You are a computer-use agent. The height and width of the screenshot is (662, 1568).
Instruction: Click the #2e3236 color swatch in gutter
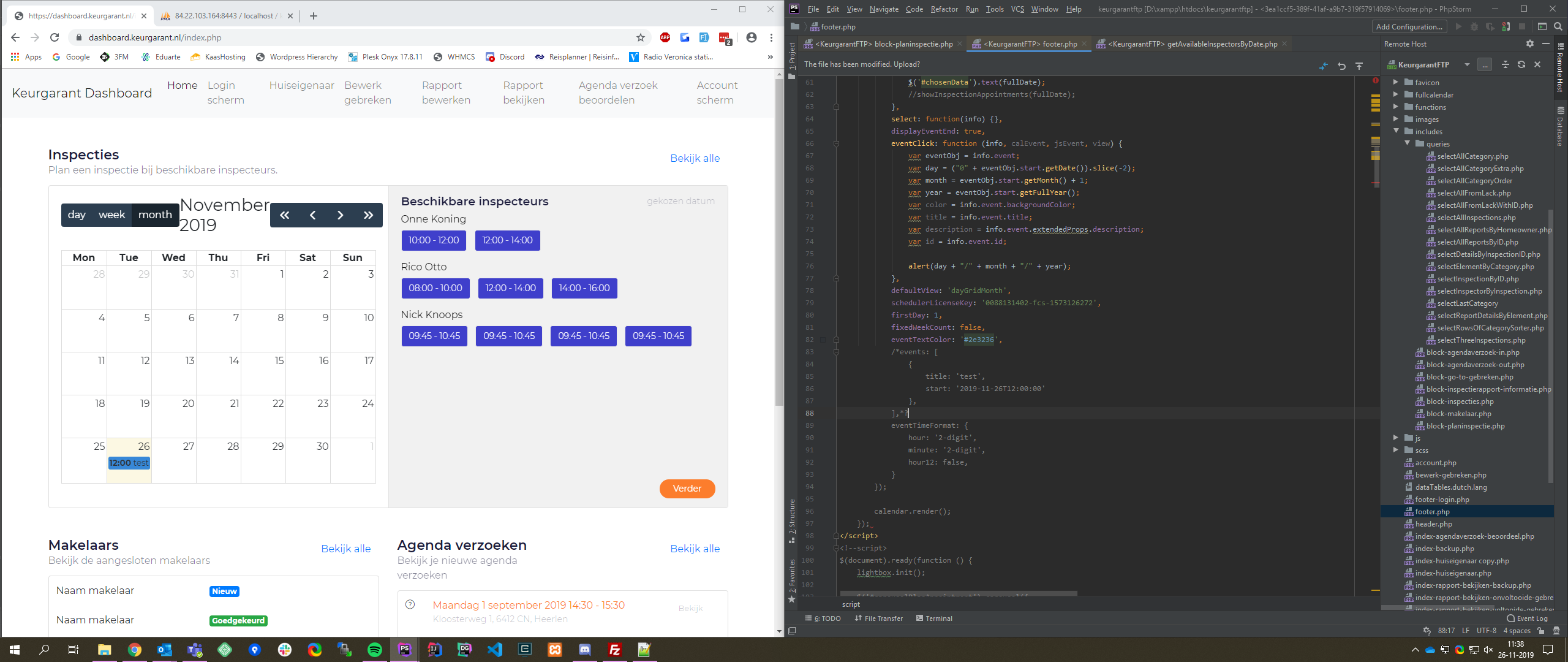pyautogui.click(x=823, y=340)
